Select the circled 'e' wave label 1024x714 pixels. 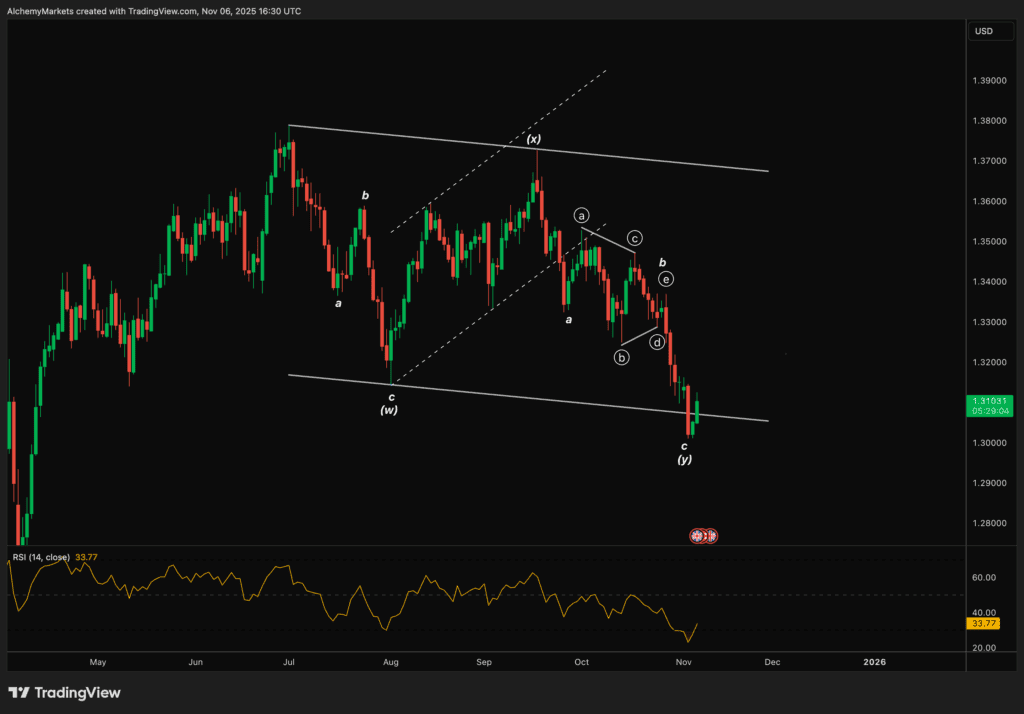click(x=665, y=279)
